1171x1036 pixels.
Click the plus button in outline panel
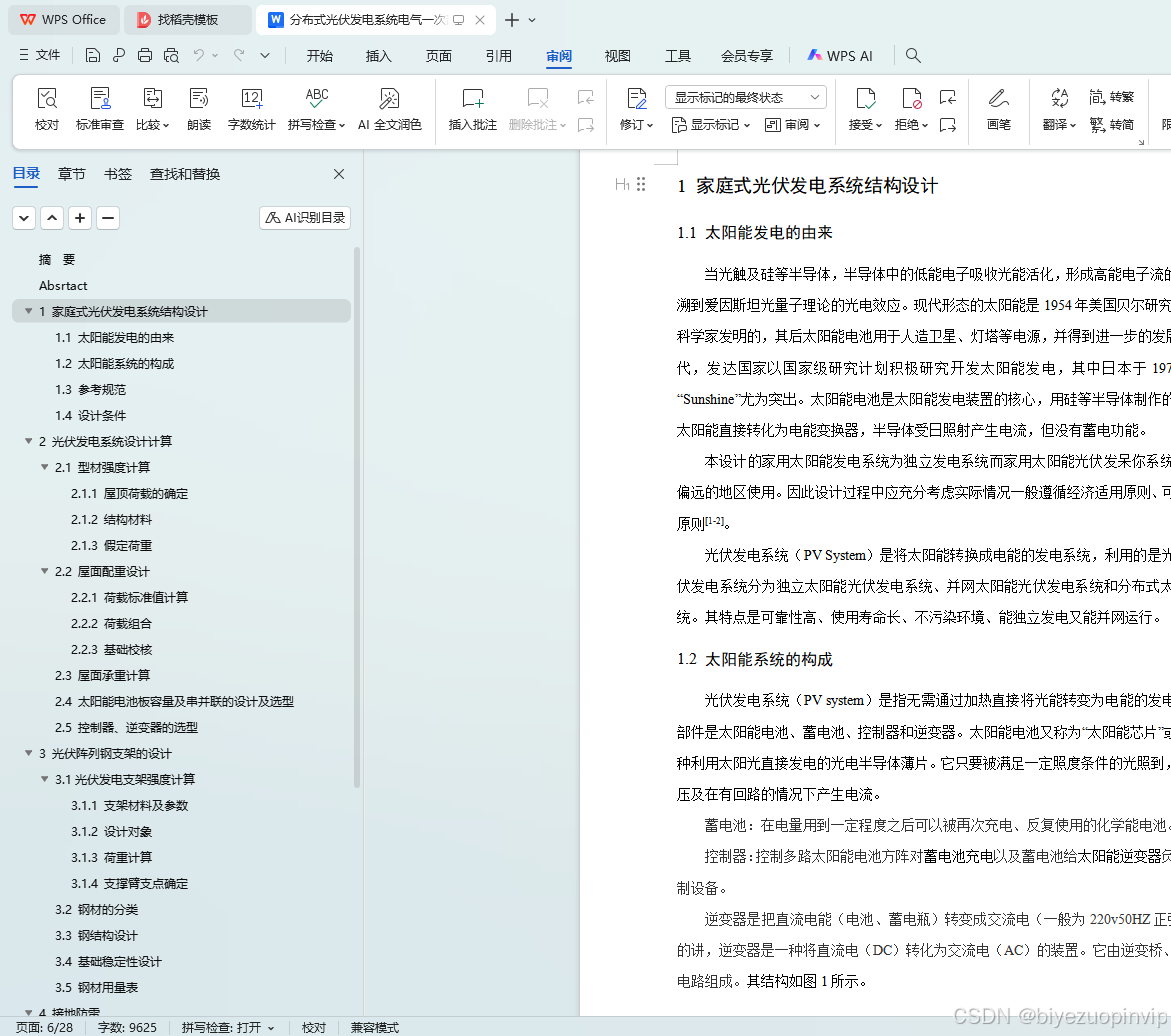pyautogui.click(x=80, y=218)
